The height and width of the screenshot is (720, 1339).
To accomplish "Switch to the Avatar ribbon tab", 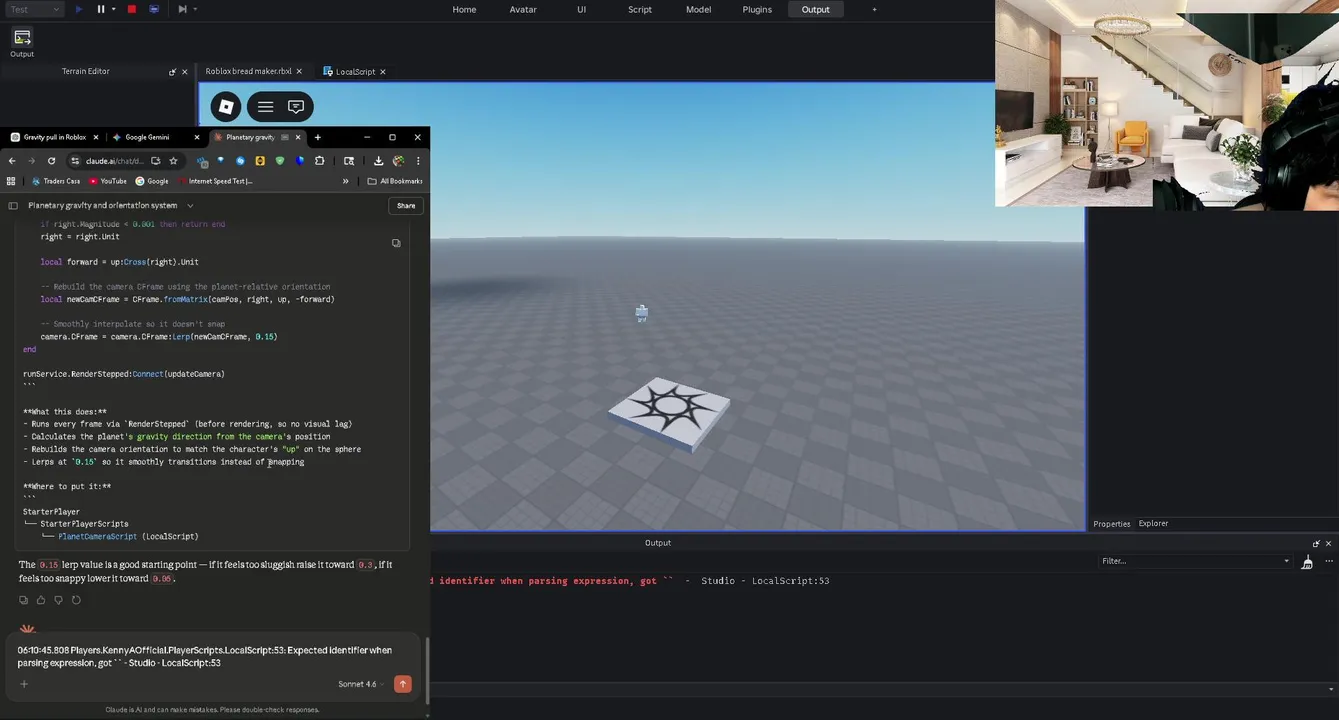I will click(523, 9).
